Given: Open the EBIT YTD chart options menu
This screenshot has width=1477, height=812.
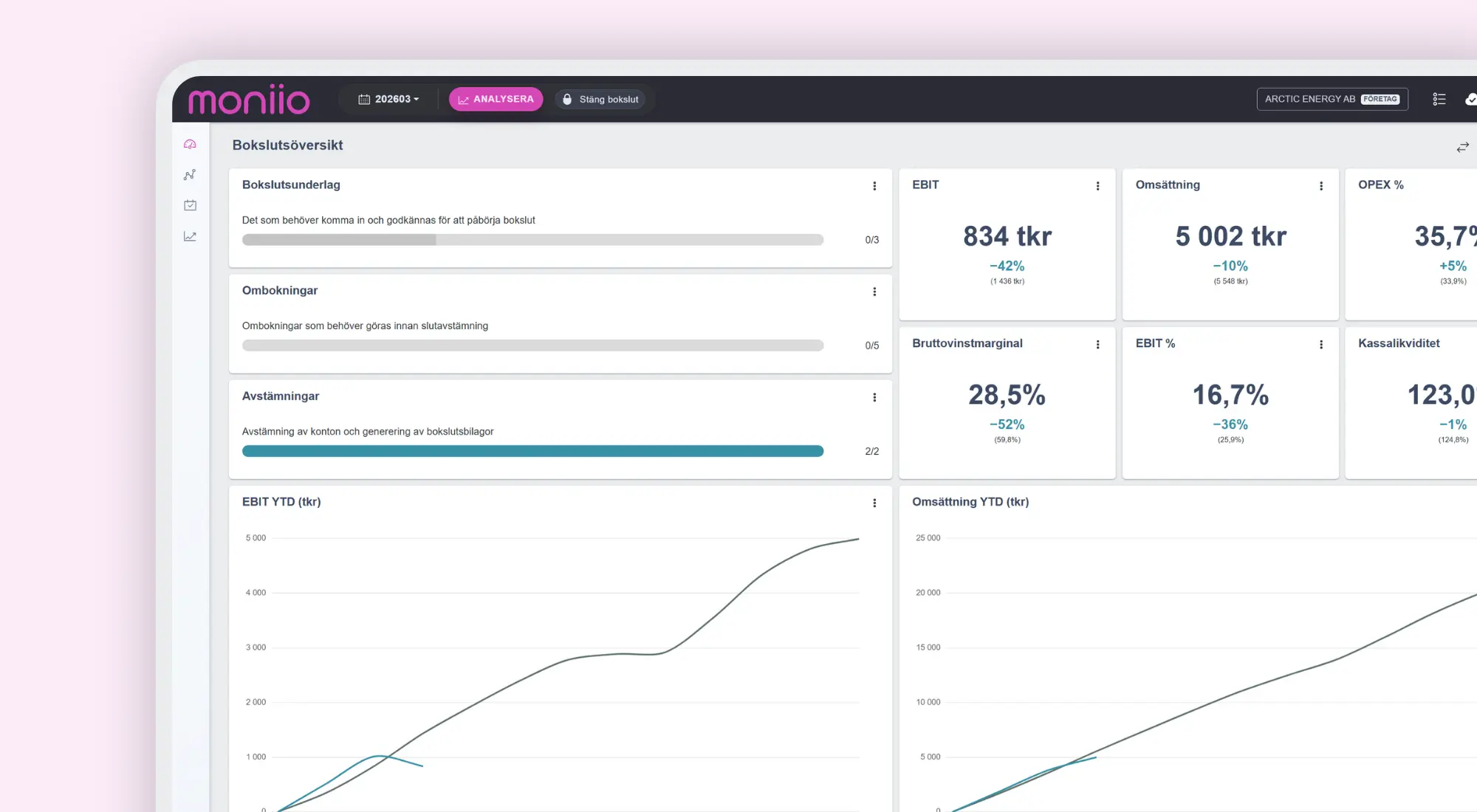Looking at the screenshot, I should tap(874, 503).
